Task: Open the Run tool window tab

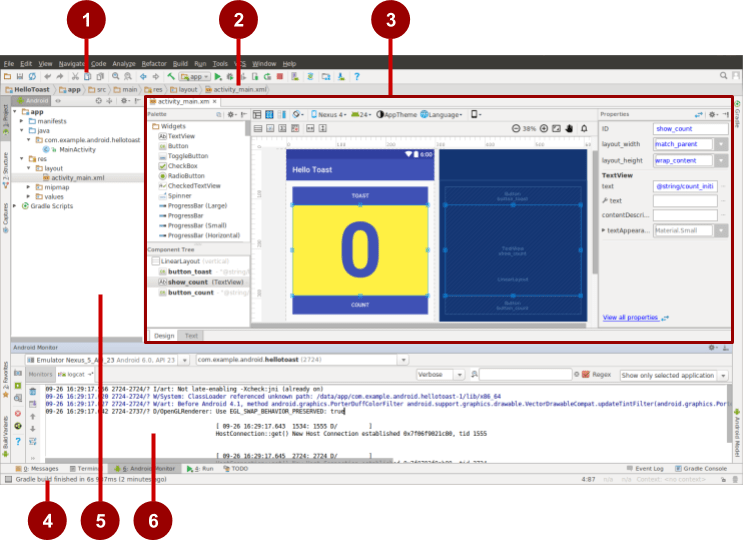Action: tap(200, 469)
